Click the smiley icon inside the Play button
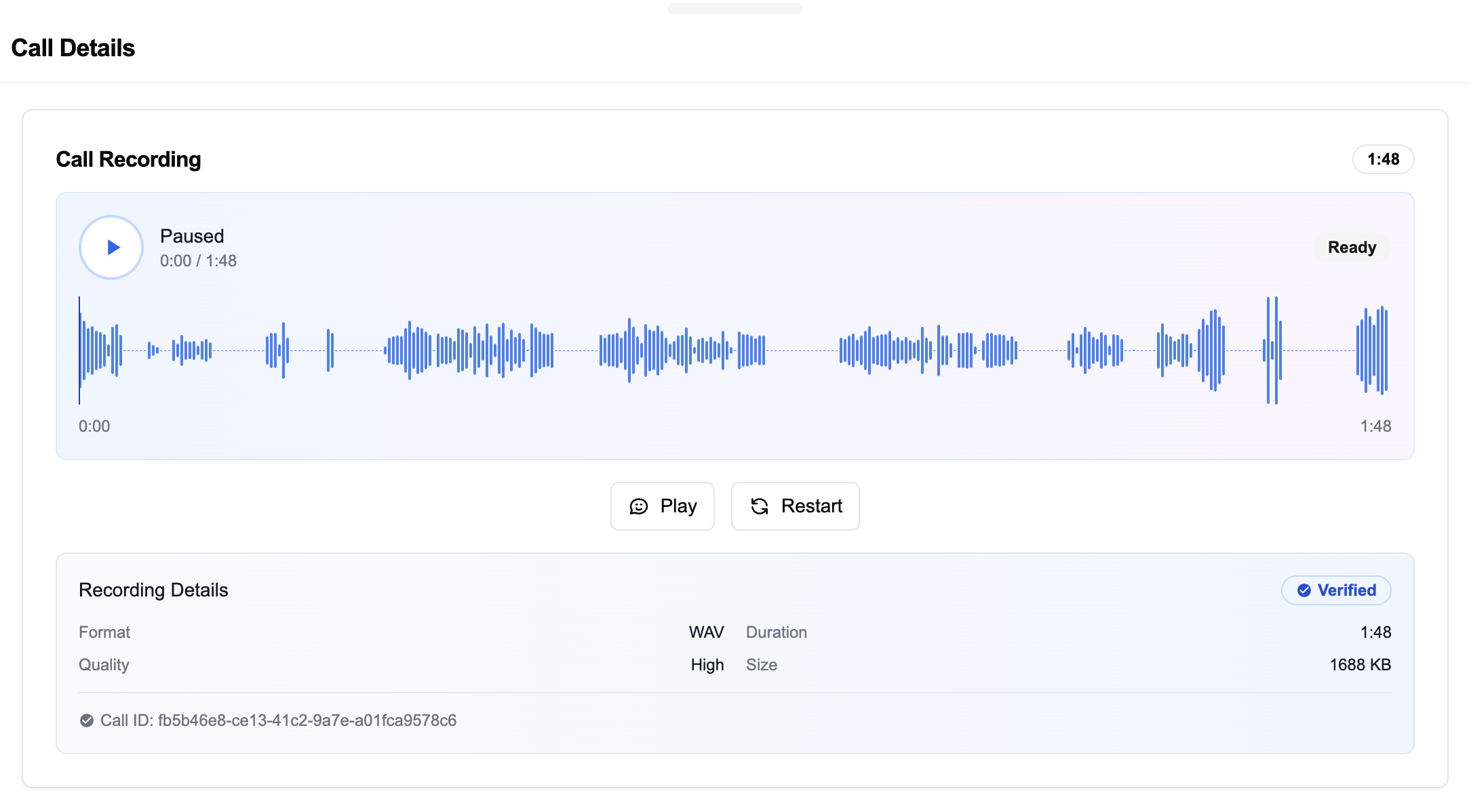 click(640, 506)
